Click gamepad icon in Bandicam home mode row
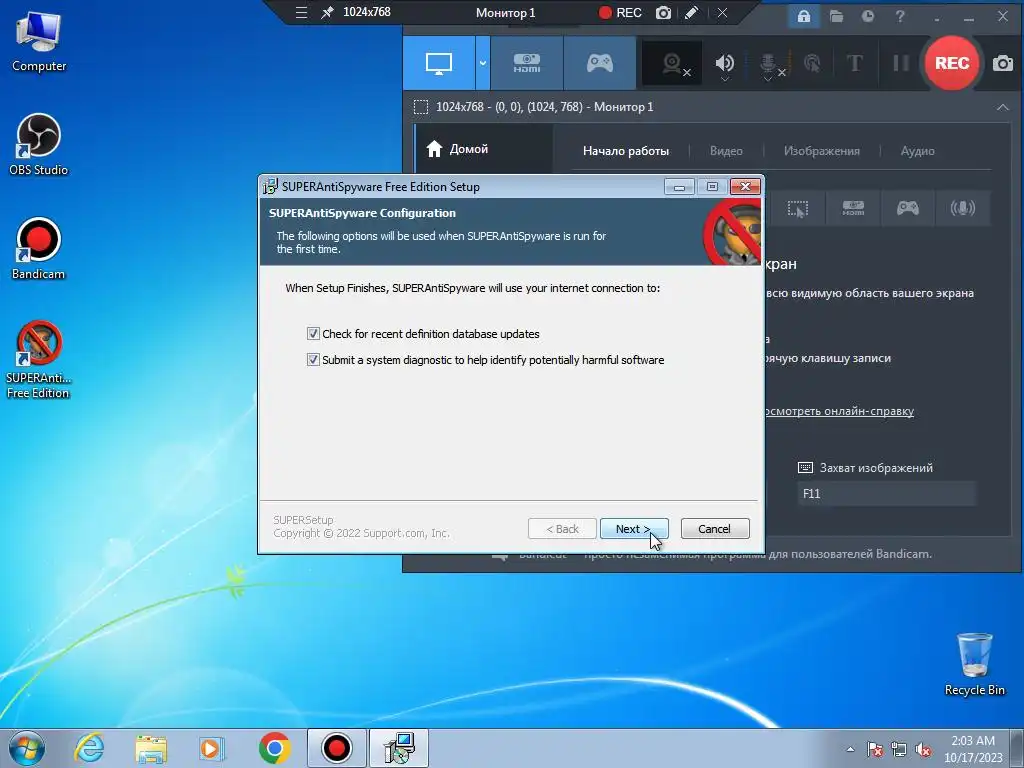 tap(908, 208)
